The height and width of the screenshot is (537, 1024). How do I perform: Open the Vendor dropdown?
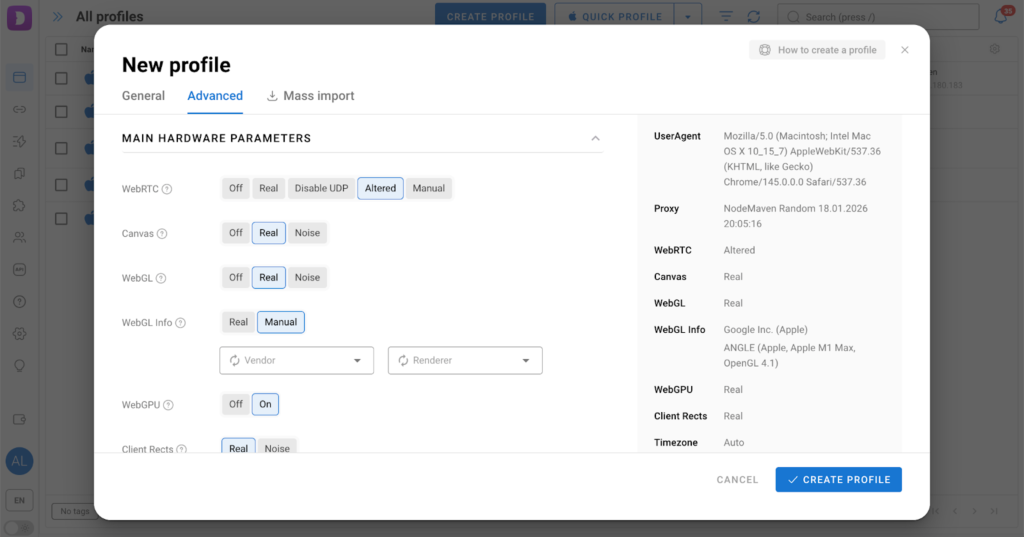296,360
